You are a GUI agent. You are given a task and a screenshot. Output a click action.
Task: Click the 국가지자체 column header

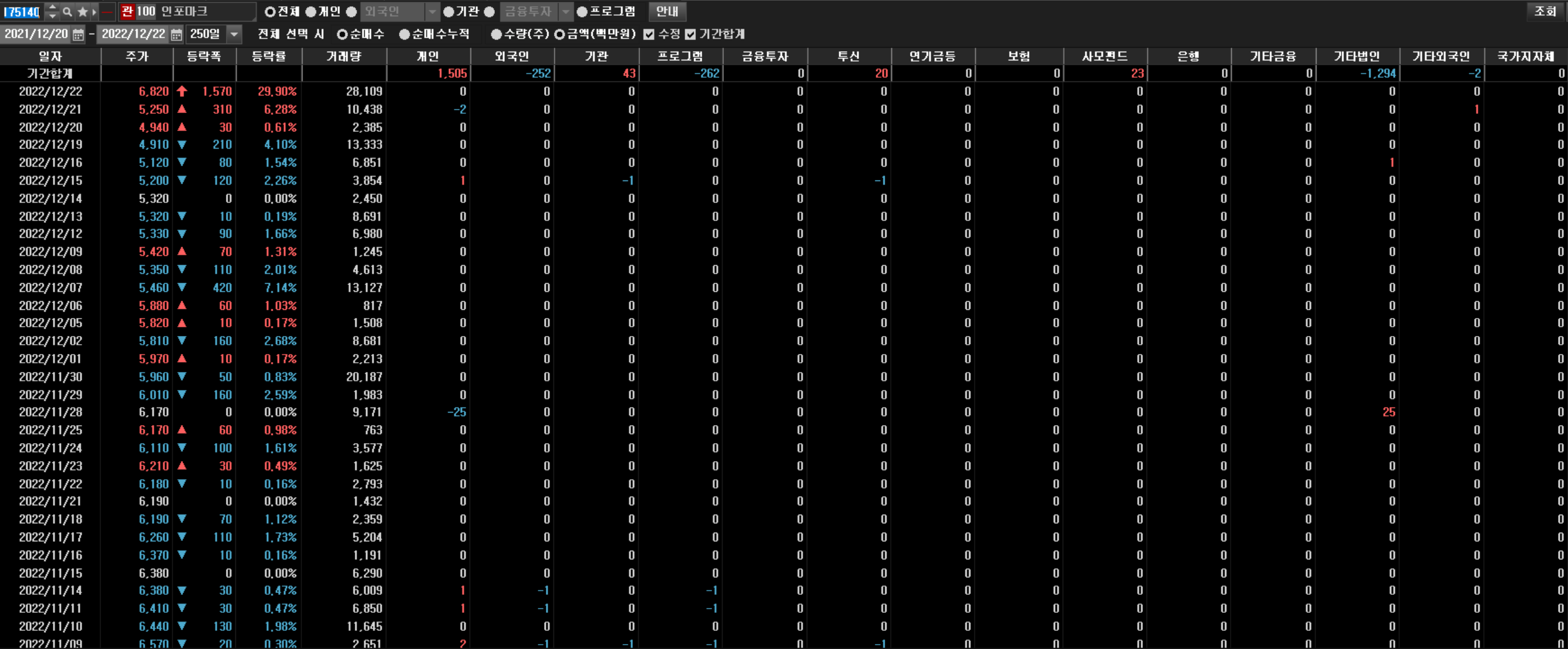(1526, 56)
